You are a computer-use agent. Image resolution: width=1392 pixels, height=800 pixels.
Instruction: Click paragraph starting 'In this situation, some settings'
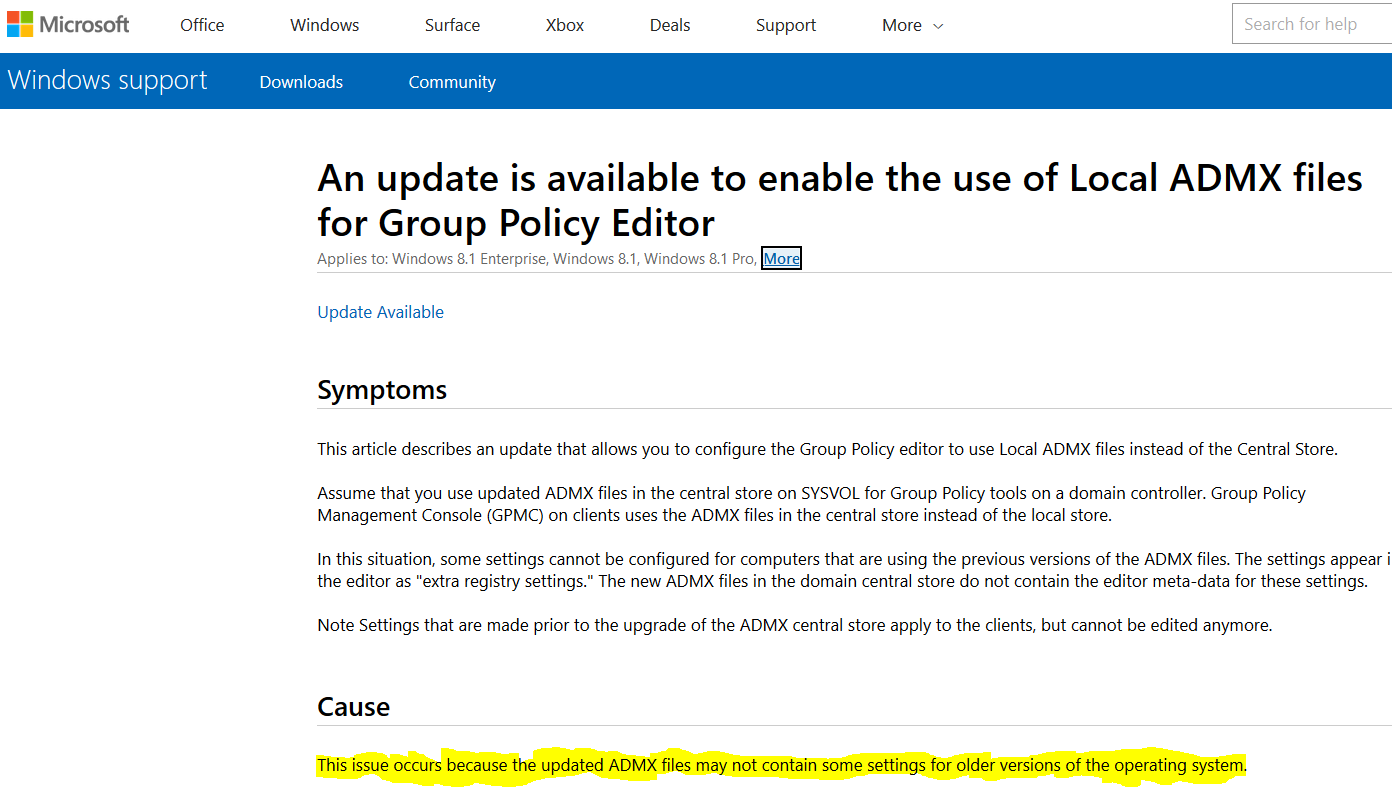[x=854, y=570]
